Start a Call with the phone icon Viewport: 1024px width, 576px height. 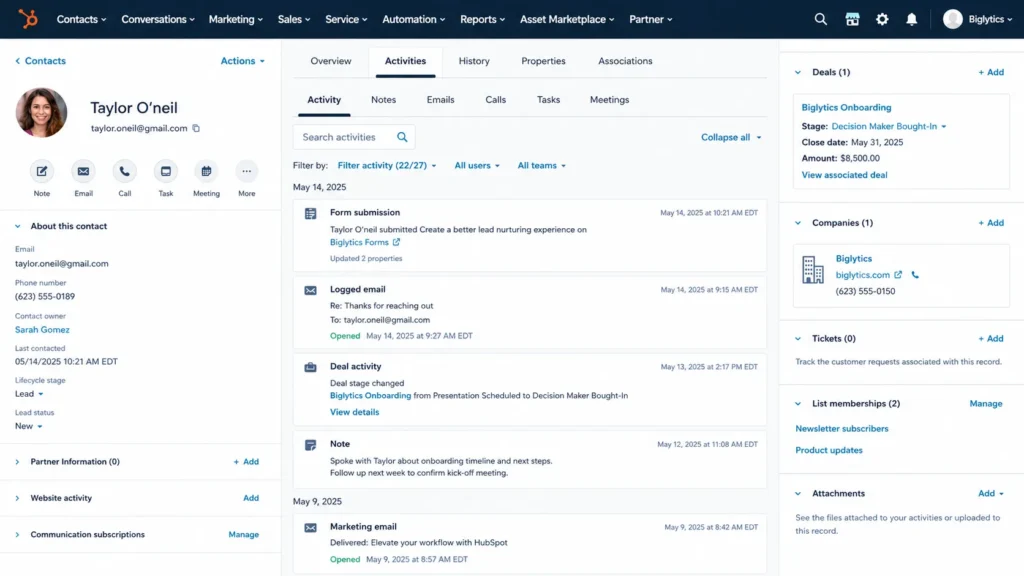pos(124,171)
